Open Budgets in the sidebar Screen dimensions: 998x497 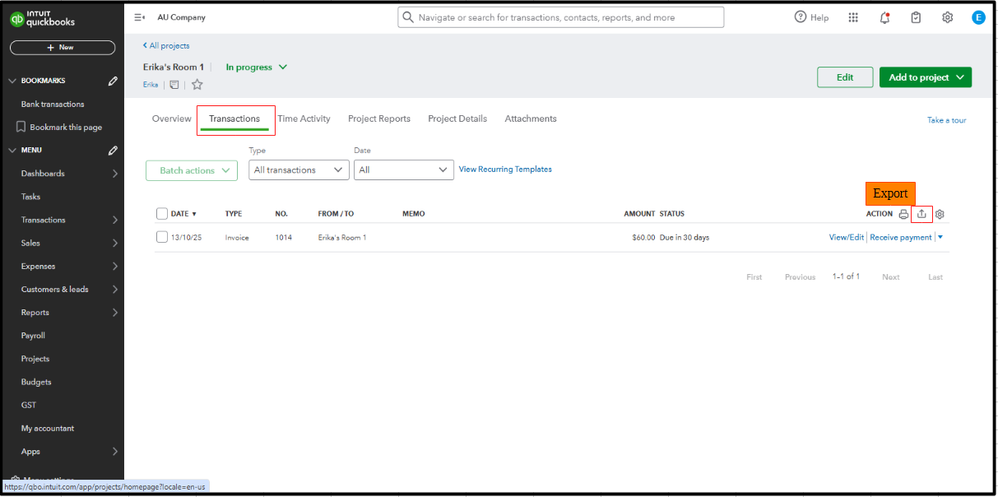pyautogui.click(x=36, y=382)
